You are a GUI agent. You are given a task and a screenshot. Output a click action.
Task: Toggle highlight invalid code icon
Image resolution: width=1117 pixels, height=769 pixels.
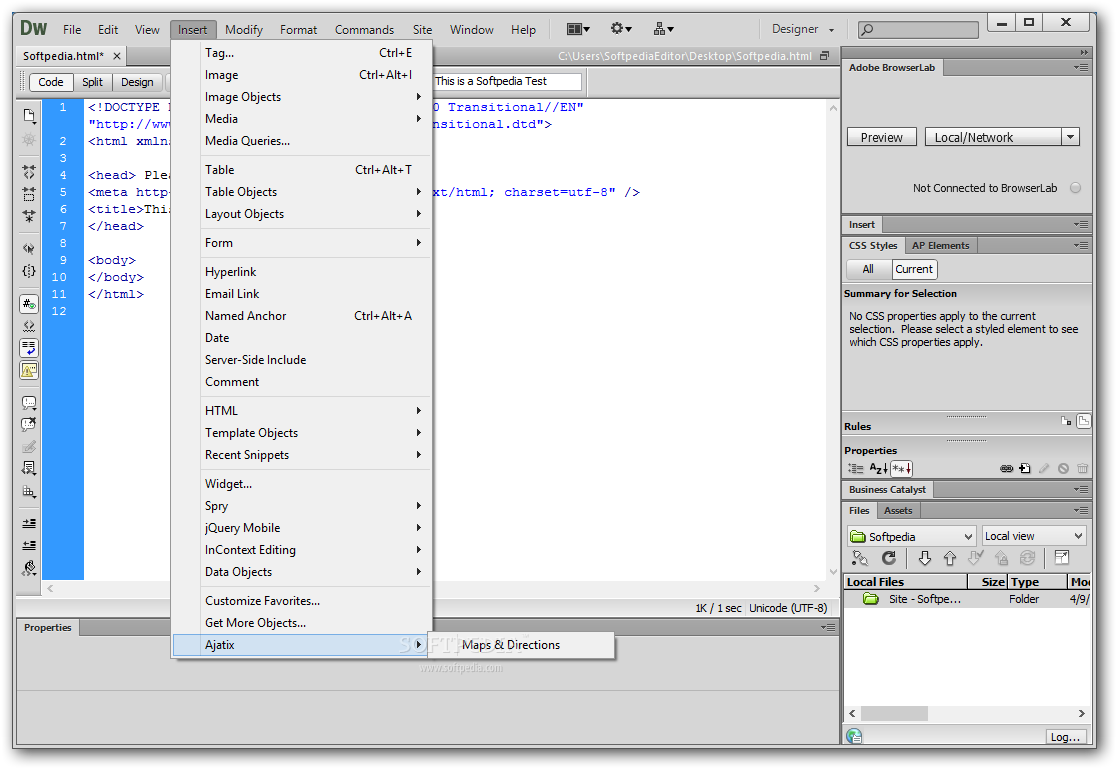(x=28, y=326)
